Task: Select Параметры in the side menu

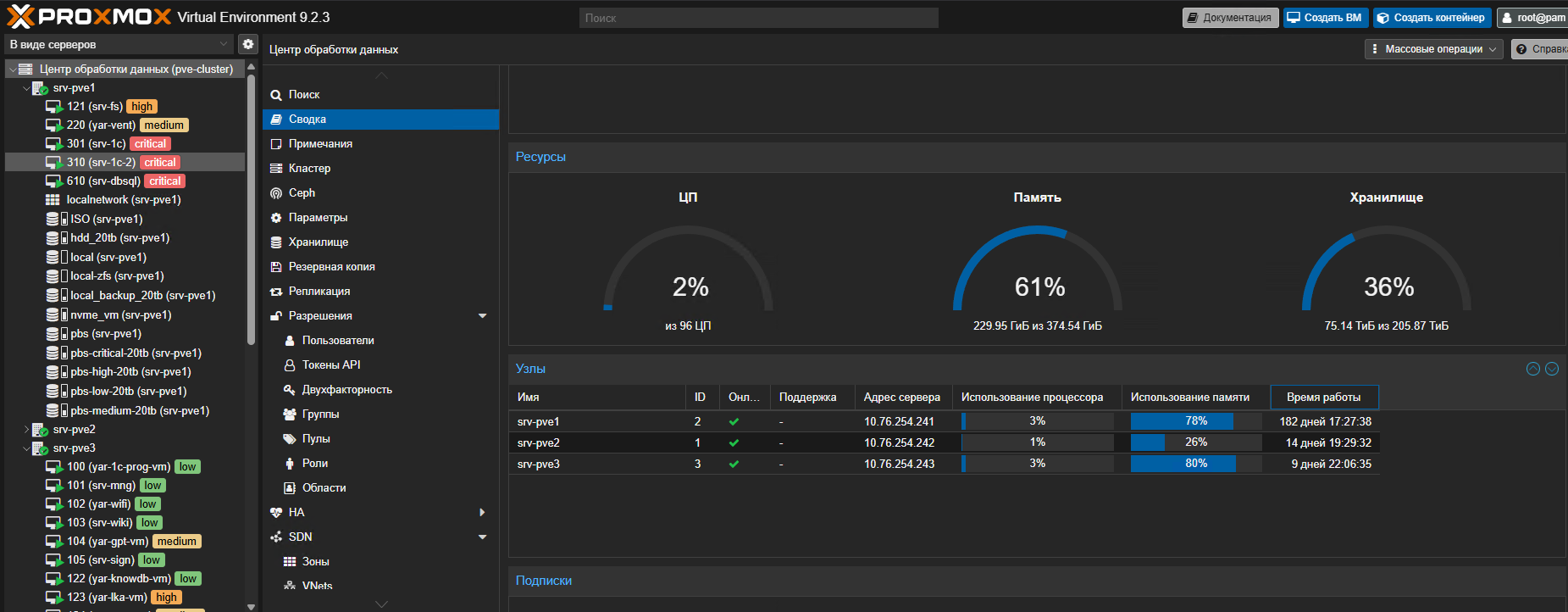Action: tap(381, 218)
